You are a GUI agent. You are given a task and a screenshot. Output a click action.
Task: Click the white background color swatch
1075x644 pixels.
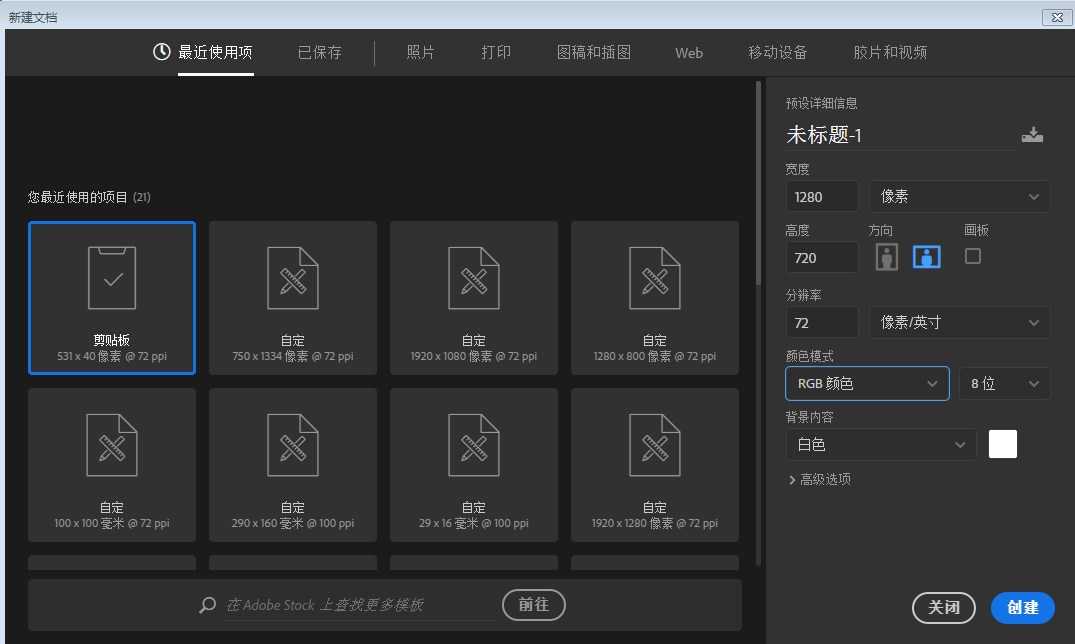coord(1002,444)
